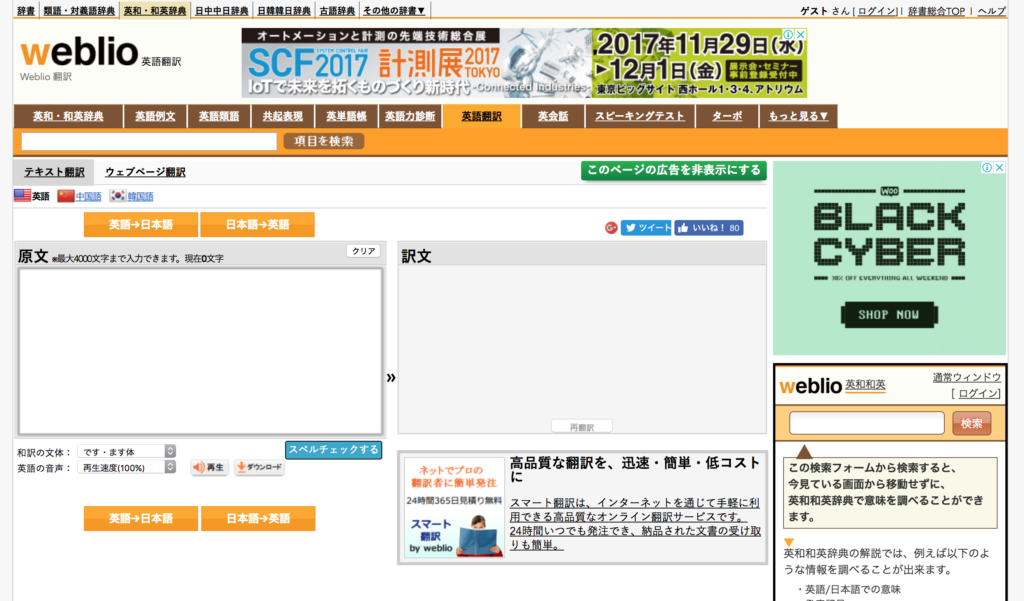Open the 日韓韓日辞典 top menu
Image resolution: width=1024 pixels, height=601 pixels.
tap(283, 10)
